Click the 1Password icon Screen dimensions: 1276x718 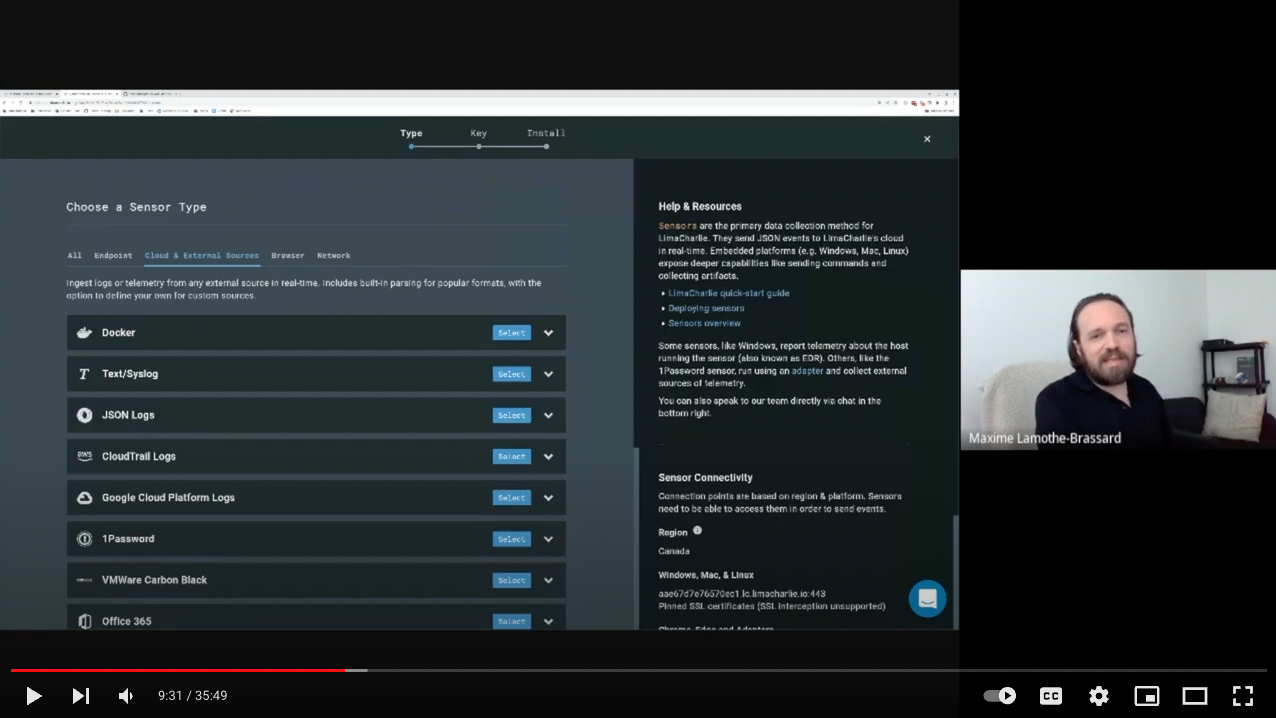[84, 539]
